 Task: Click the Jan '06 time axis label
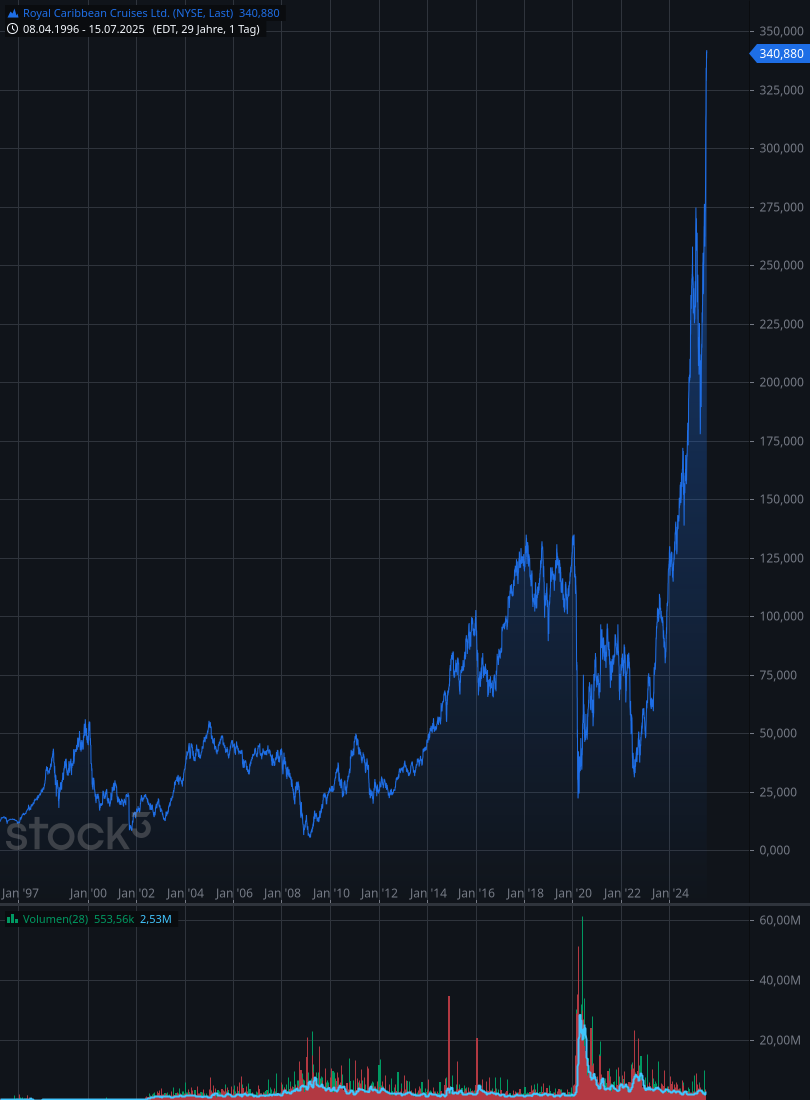tap(234, 894)
